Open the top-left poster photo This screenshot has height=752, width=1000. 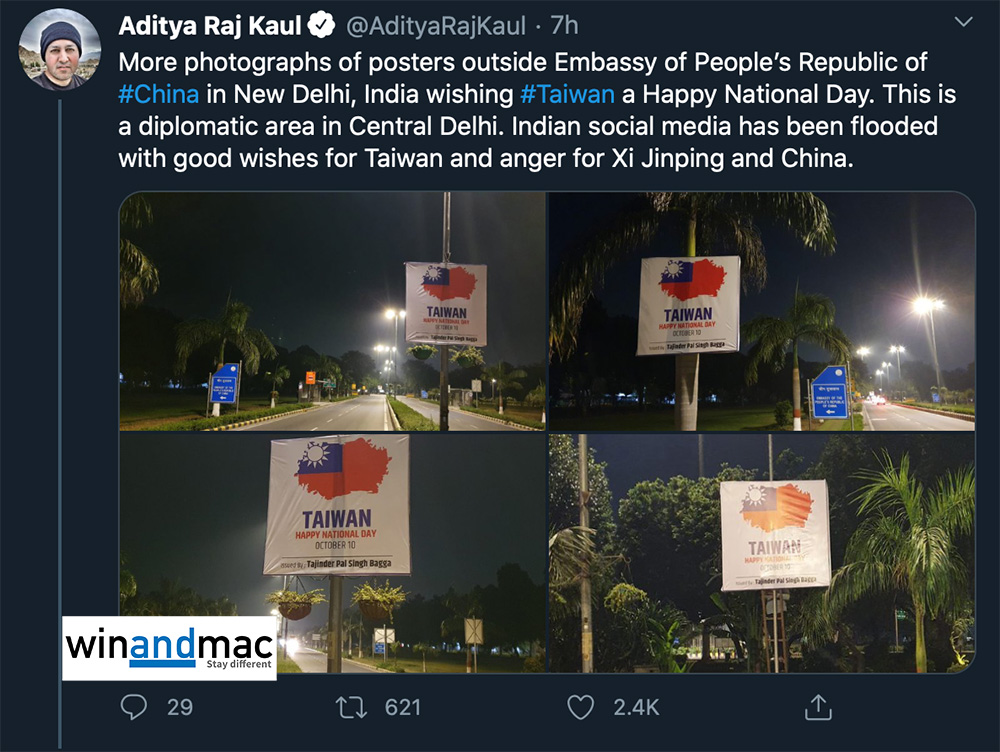332,311
